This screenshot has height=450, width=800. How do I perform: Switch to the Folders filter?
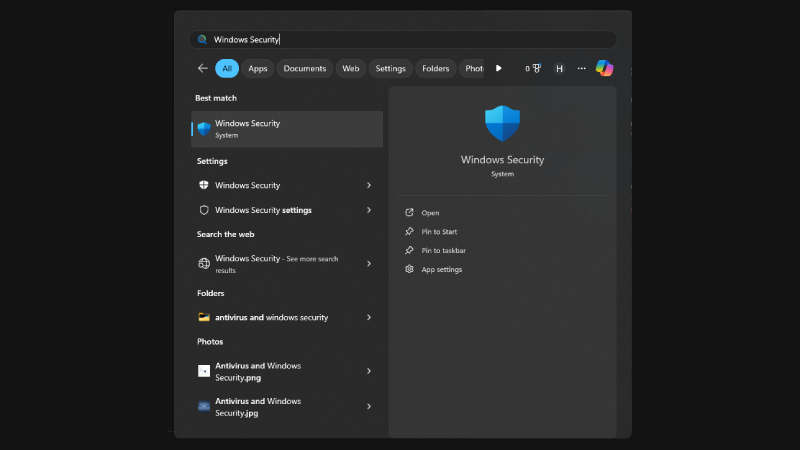click(x=436, y=68)
